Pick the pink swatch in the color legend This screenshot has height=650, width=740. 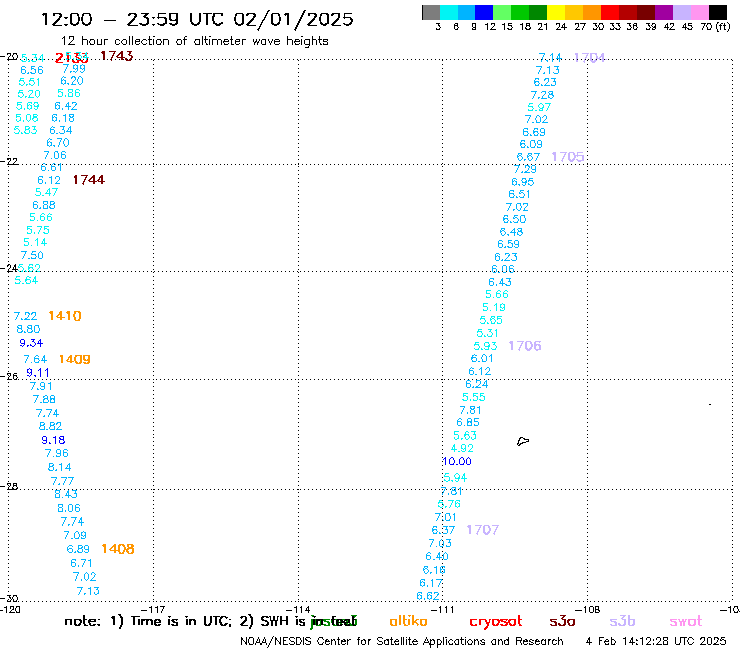pyautogui.click(x=700, y=12)
